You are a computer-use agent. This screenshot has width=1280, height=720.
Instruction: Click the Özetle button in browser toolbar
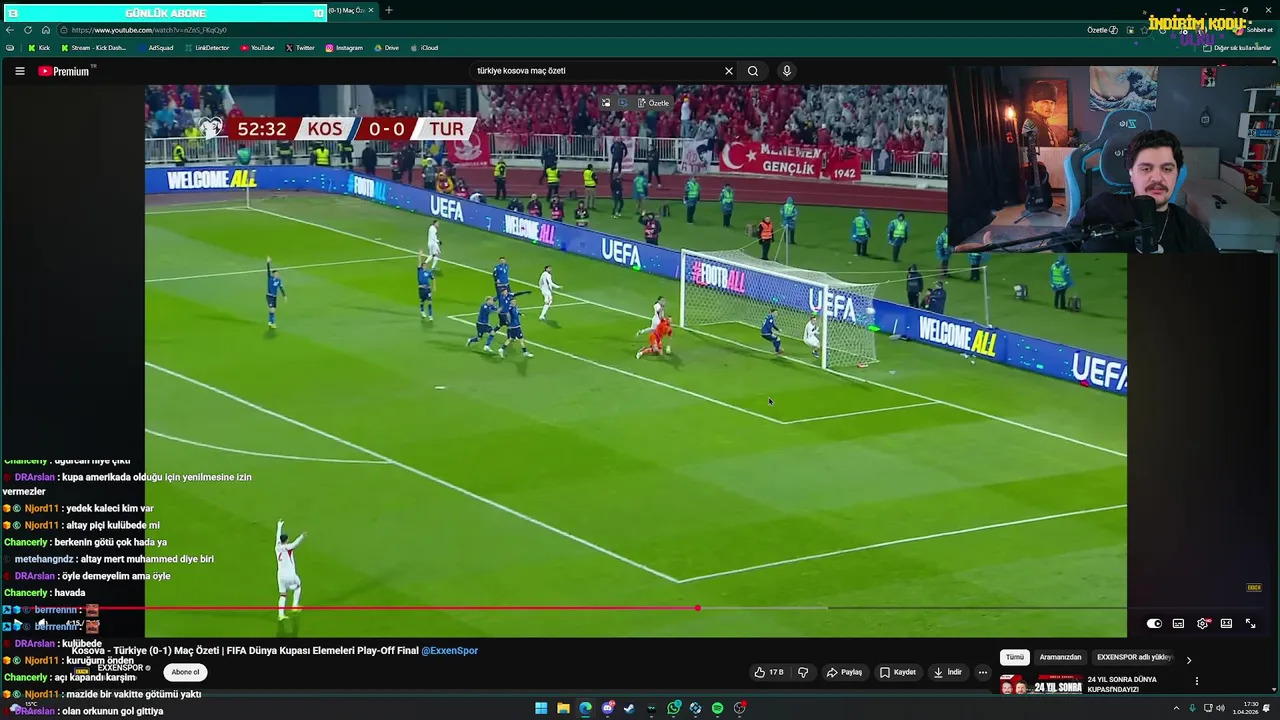coord(1102,30)
